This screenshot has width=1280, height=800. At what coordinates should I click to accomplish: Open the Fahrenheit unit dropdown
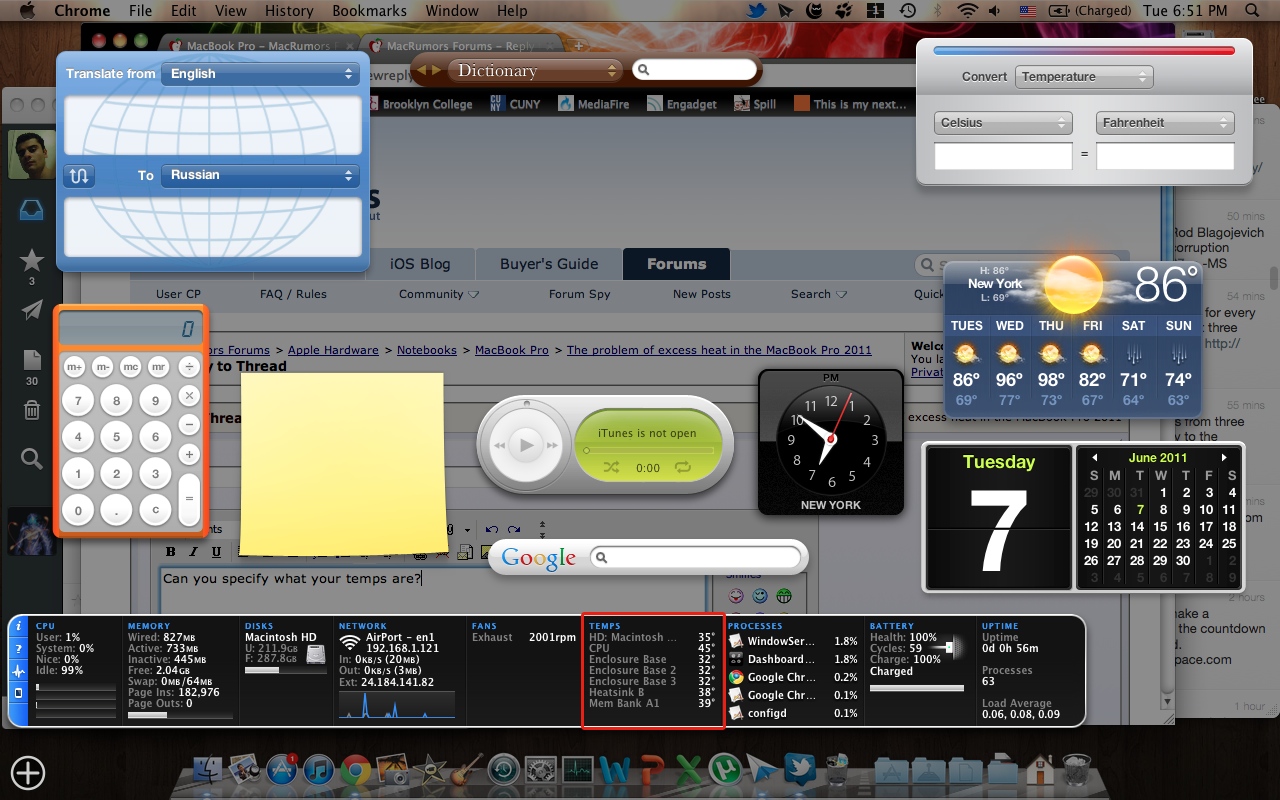pyautogui.click(x=1165, y=123)
